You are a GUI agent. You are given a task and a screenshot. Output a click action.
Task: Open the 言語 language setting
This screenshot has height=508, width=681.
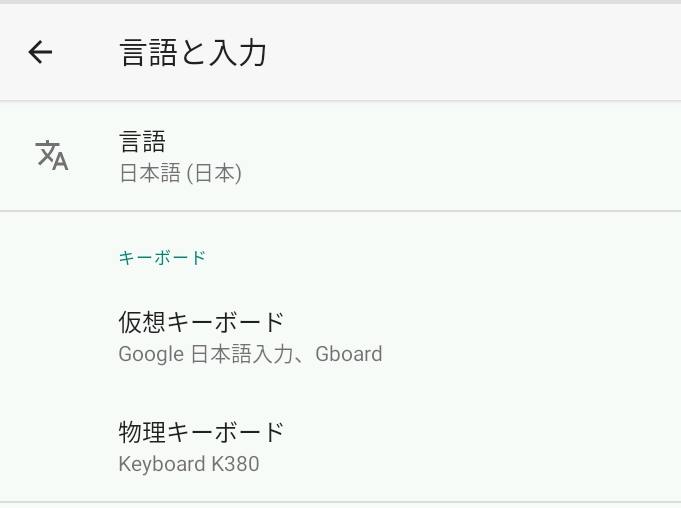point(340,156)
